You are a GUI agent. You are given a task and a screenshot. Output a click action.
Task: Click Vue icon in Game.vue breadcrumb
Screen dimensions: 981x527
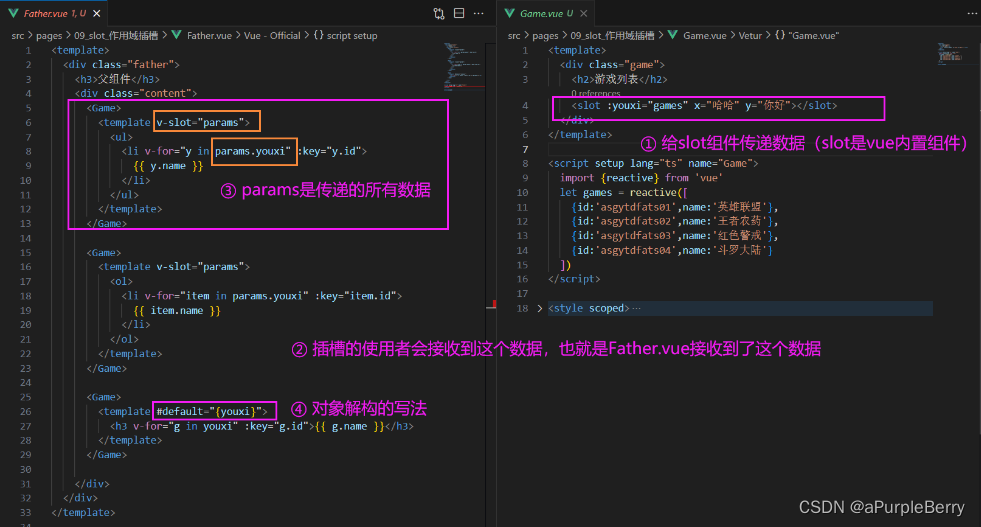[x=673, y=35]
